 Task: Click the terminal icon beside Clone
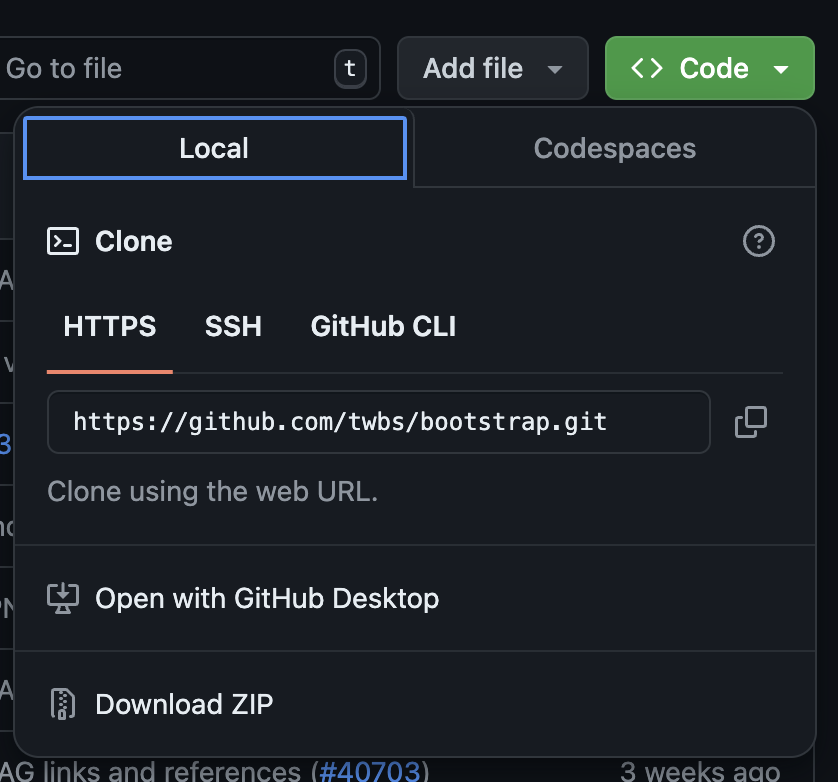click(x=63, y=242)
